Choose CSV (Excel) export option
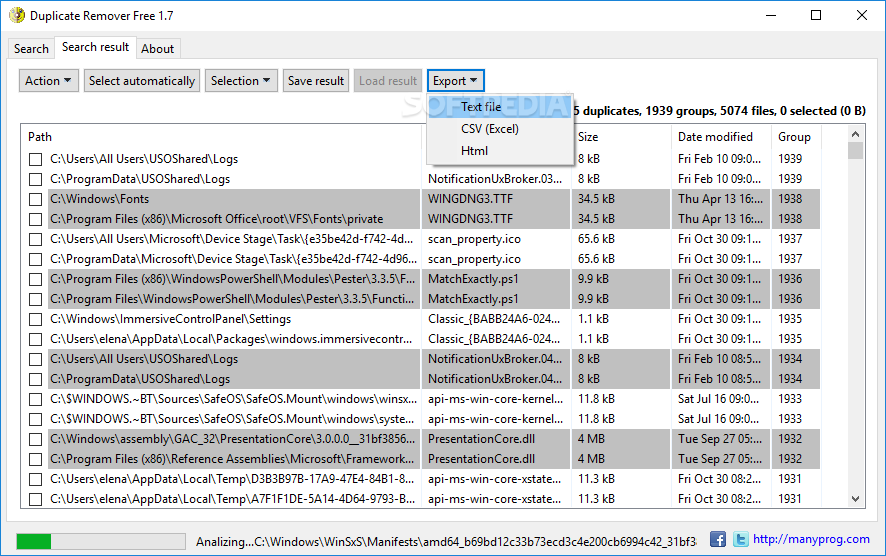 click(x=500, y=129)
